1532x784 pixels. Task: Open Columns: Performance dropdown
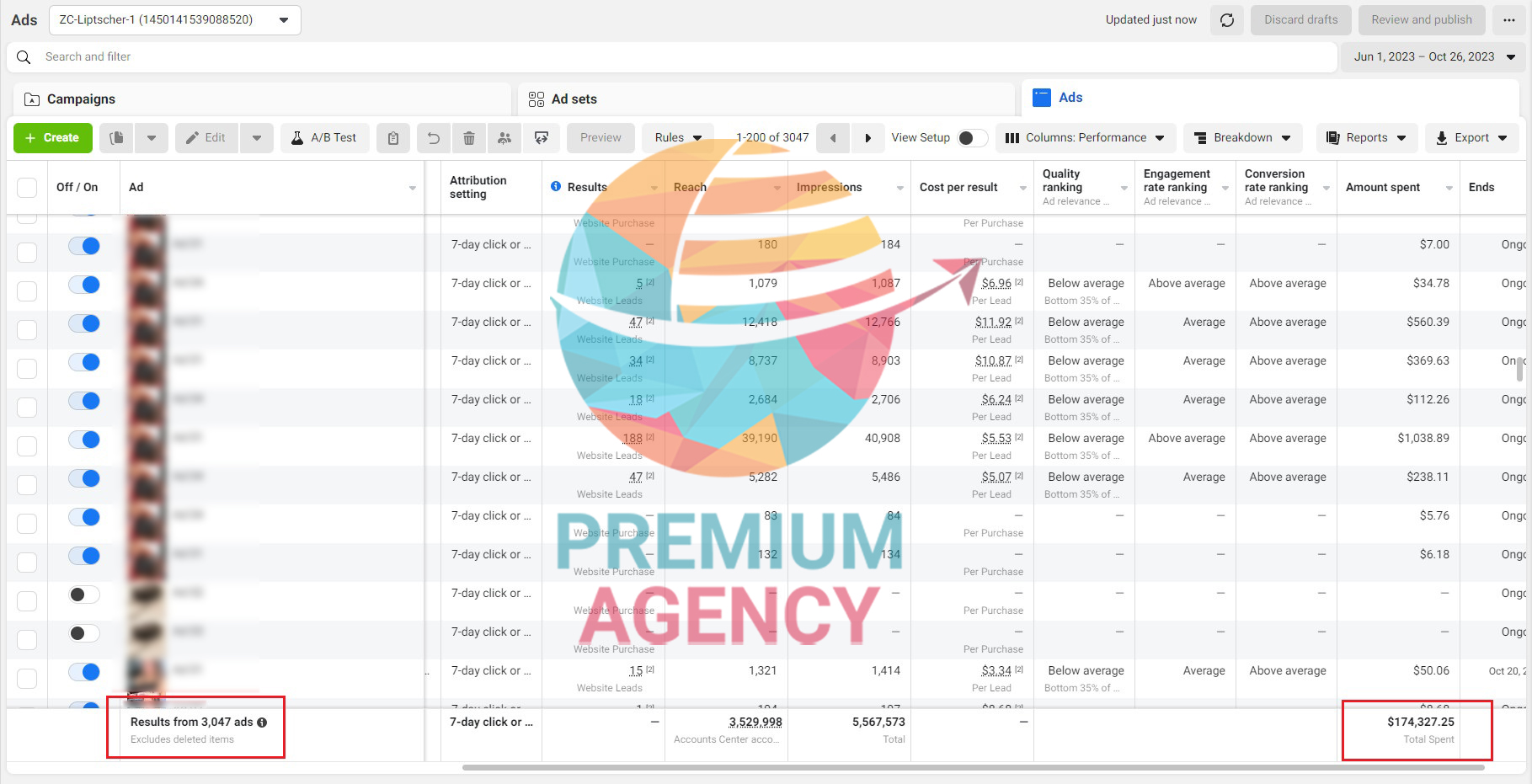[1086, 138]
